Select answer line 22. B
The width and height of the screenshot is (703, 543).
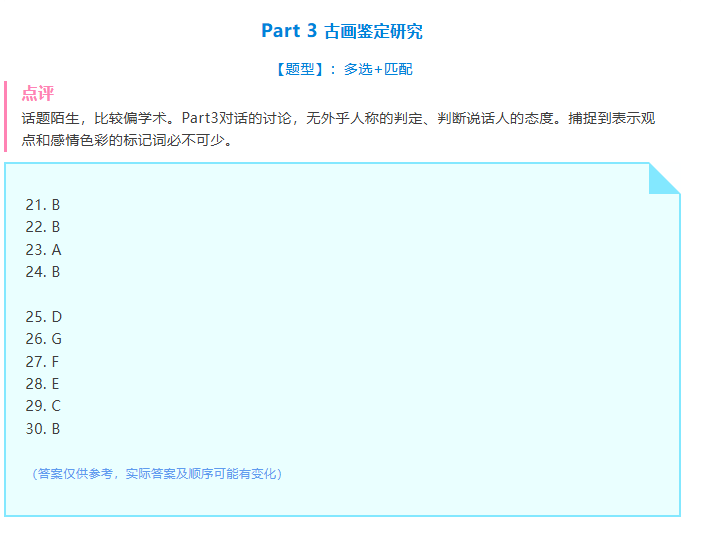[43, 227]
